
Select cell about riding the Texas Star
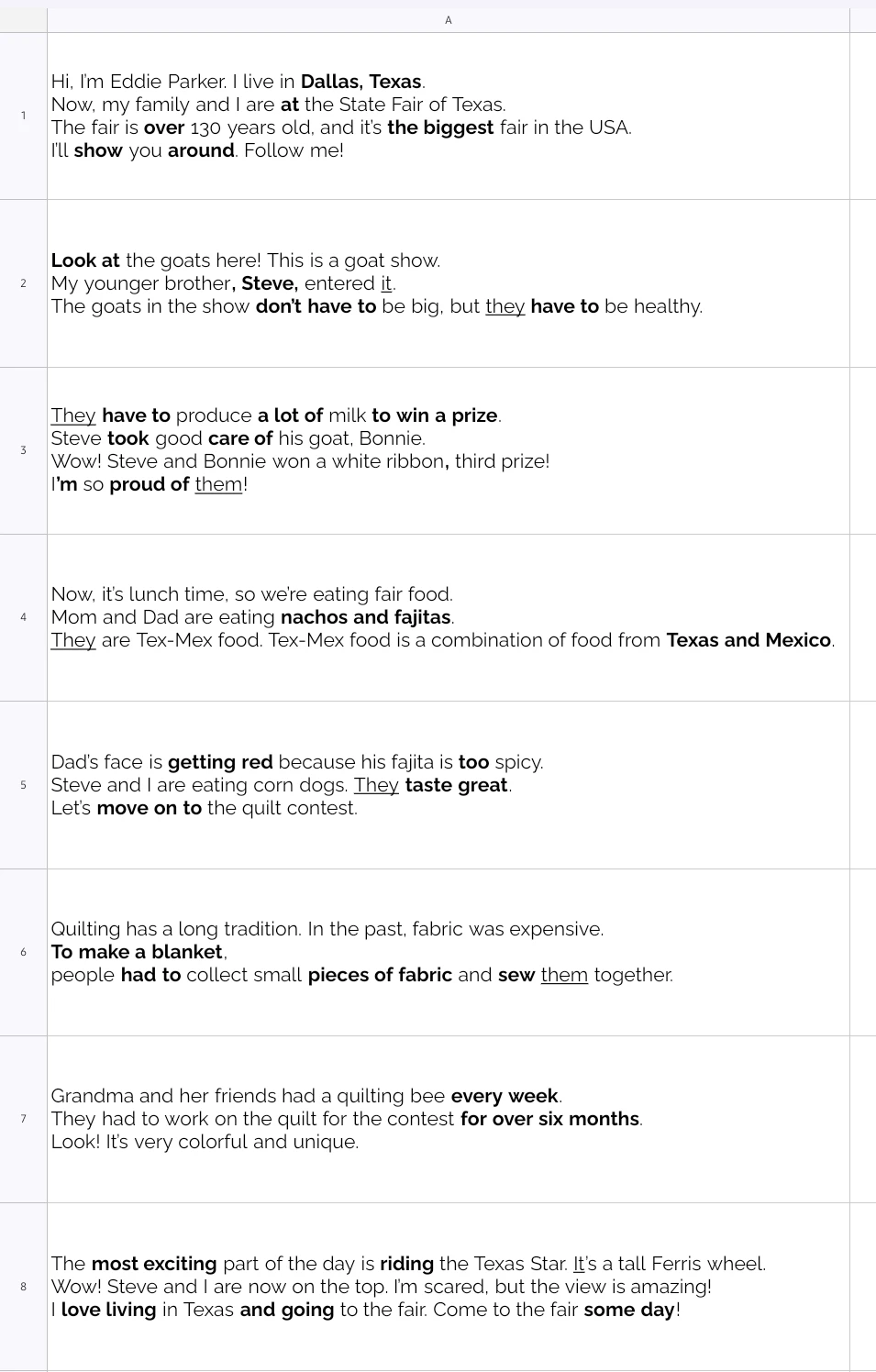click(x=449, y=1287)
